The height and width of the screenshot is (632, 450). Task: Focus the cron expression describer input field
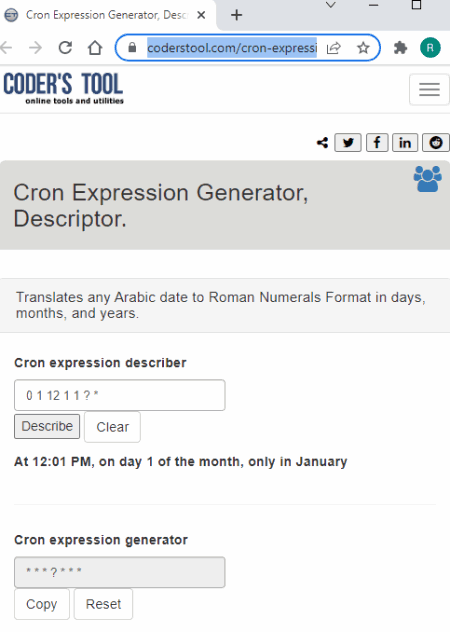(x=120, y=395)
